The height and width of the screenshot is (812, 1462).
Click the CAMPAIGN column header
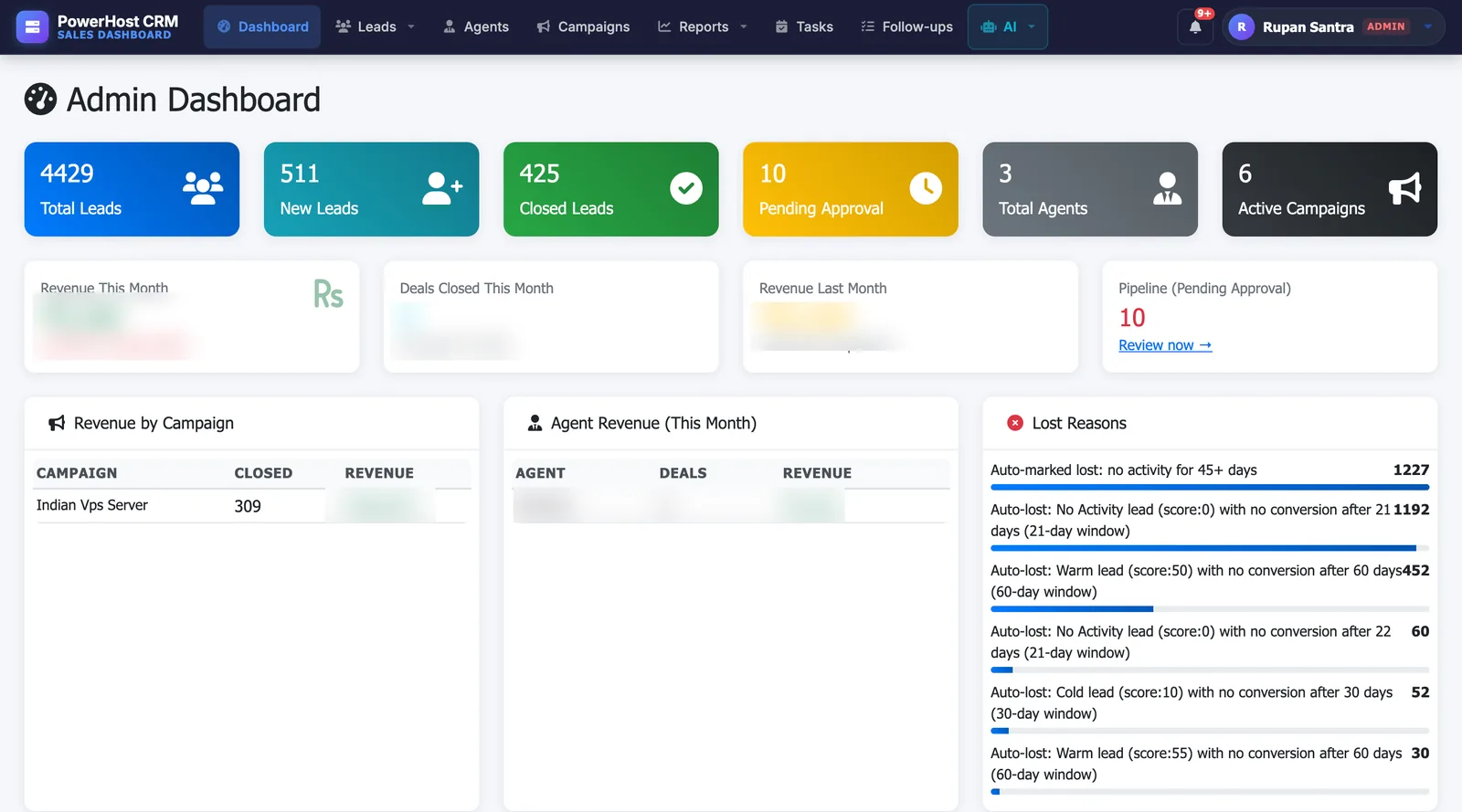[77, 473]
